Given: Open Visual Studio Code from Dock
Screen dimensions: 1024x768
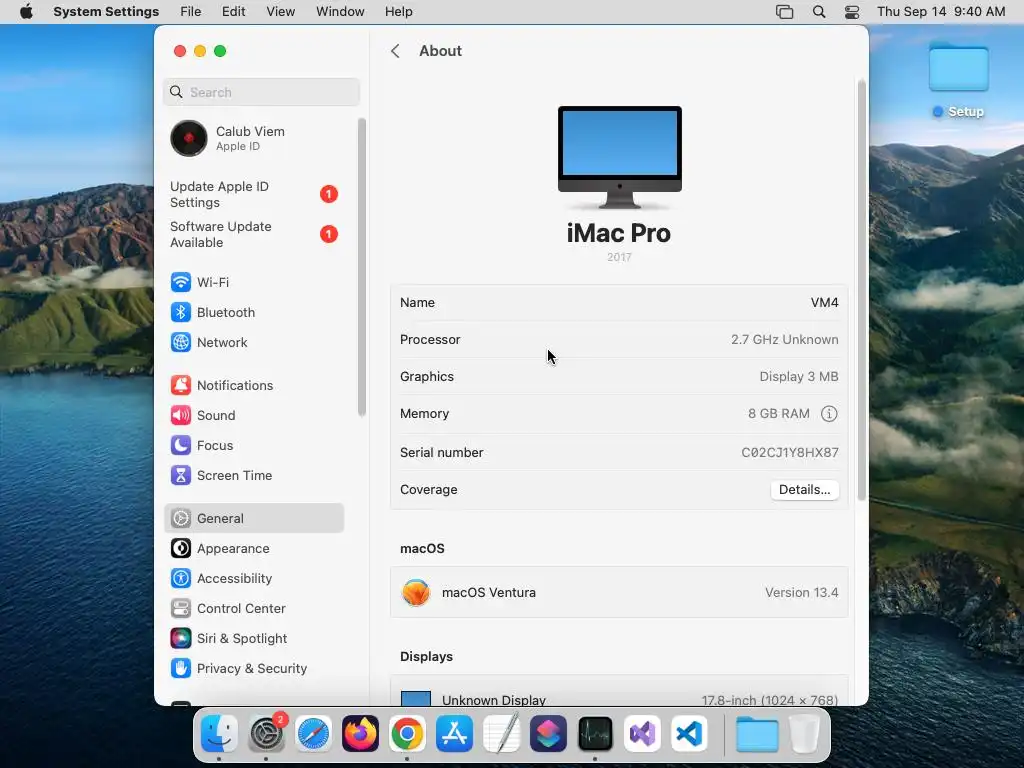Looking at the screenshot, I should point(689,733).
